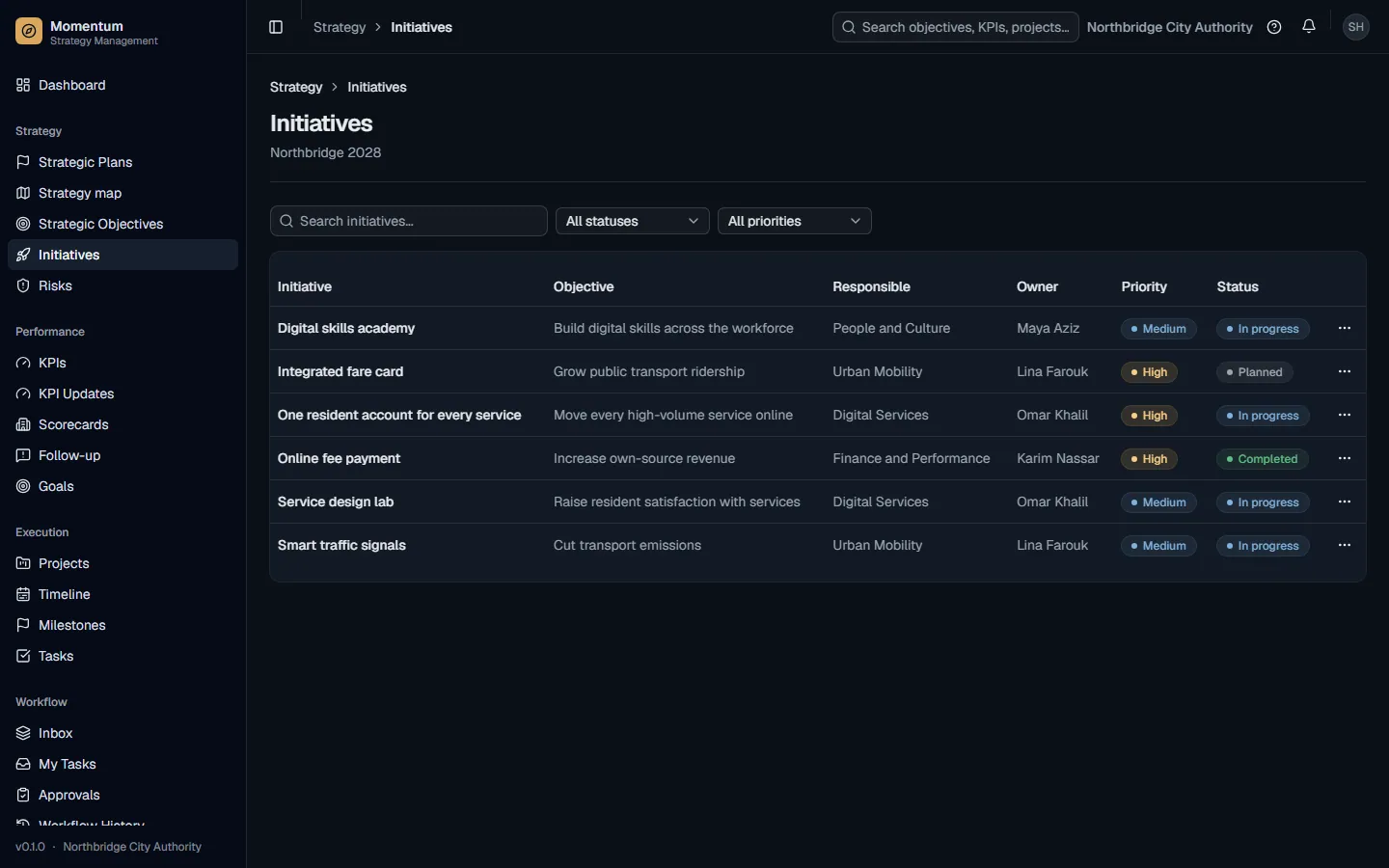
Task: Open the notifications bell
Action: [x=1309, y=27]
